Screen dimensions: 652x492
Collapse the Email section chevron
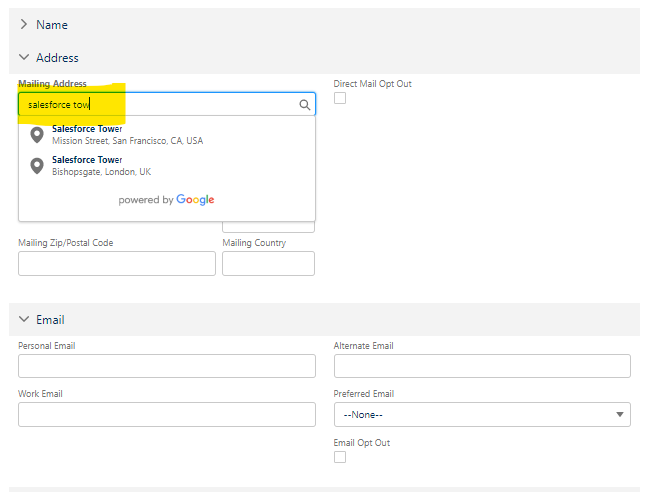24,320
